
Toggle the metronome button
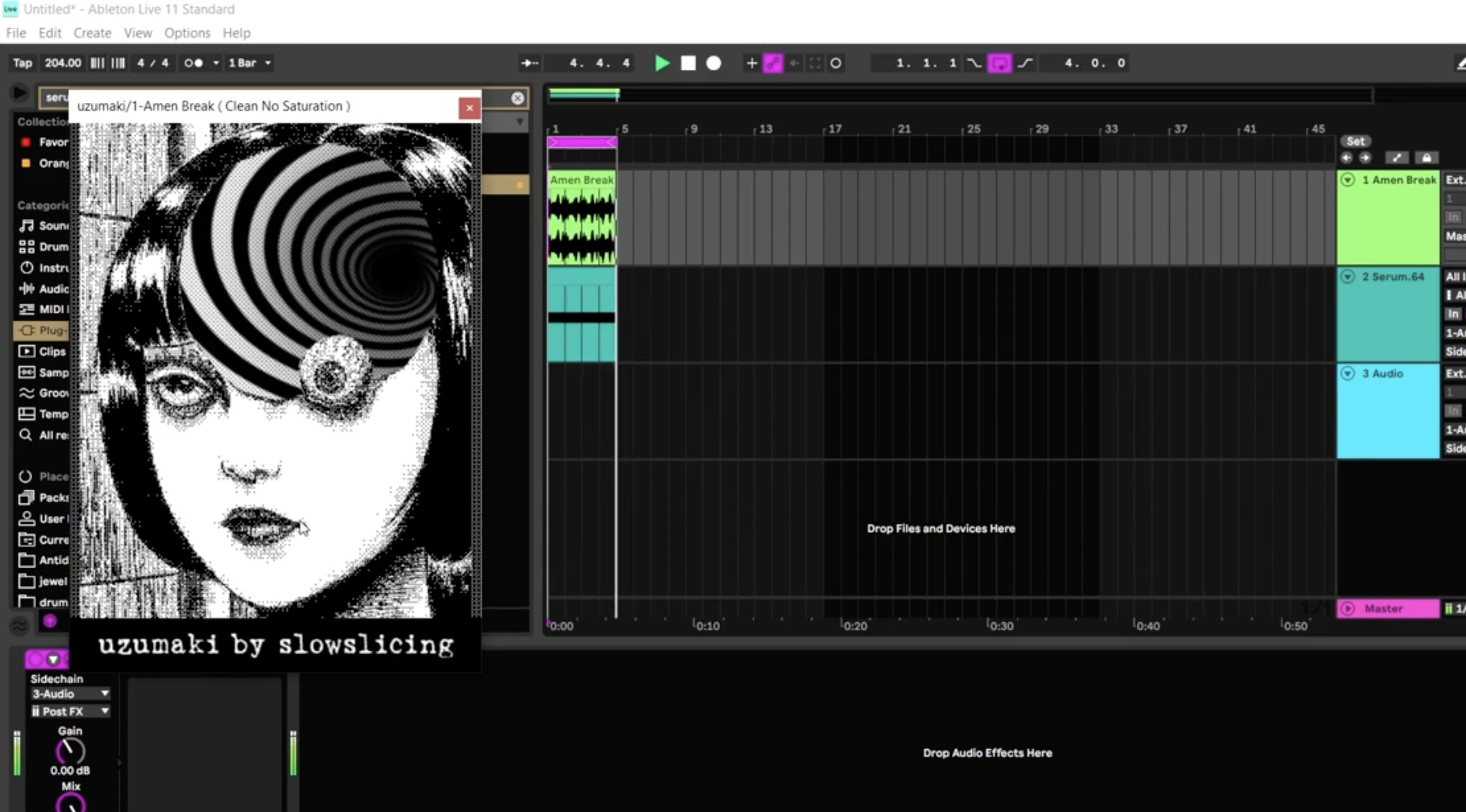[193, 63]
